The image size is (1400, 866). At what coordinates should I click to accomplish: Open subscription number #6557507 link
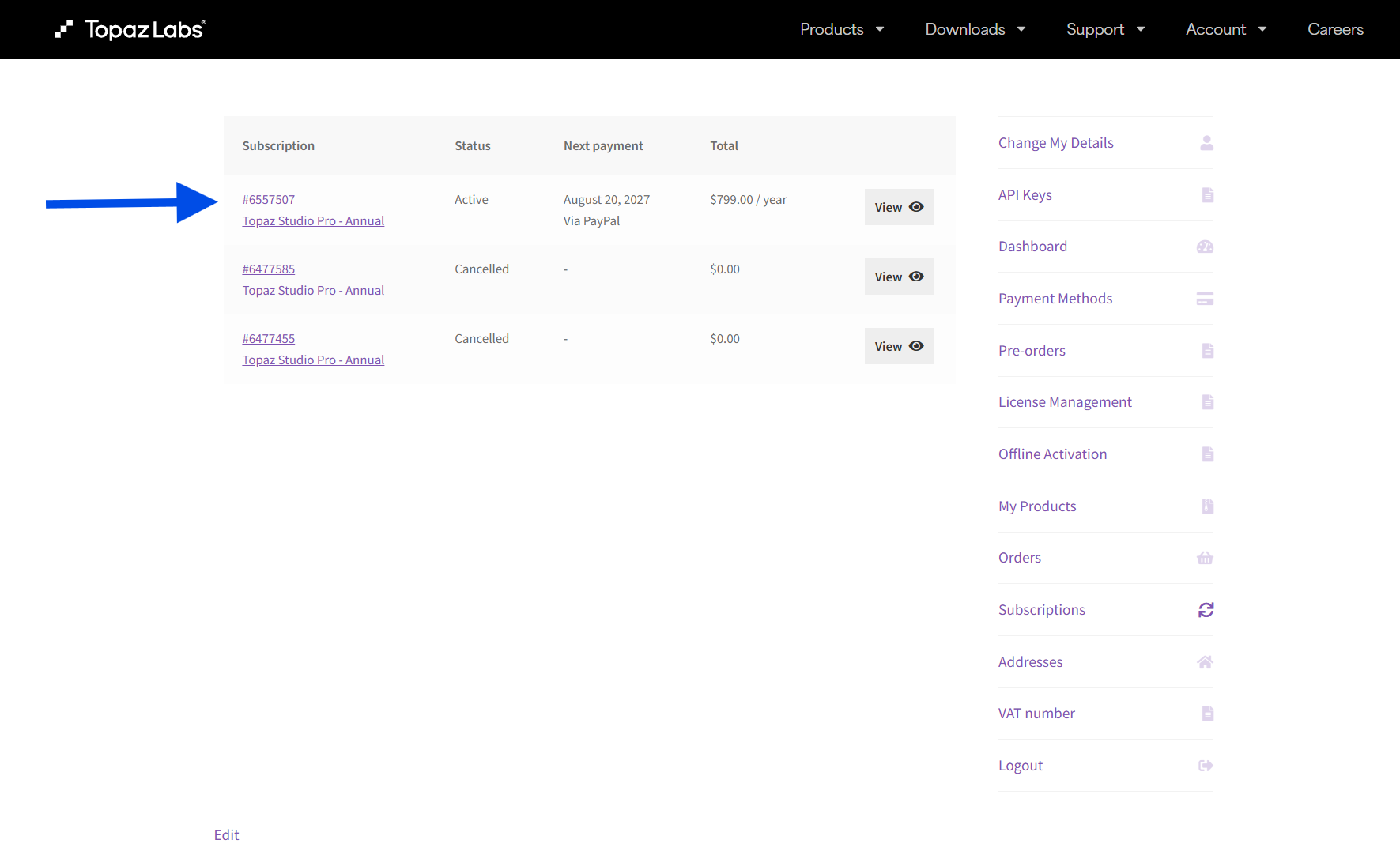click(x=269, y=200)
